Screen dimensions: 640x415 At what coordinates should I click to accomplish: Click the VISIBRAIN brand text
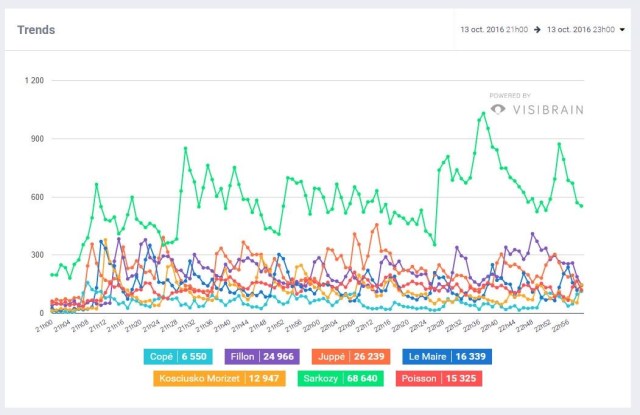548,110
